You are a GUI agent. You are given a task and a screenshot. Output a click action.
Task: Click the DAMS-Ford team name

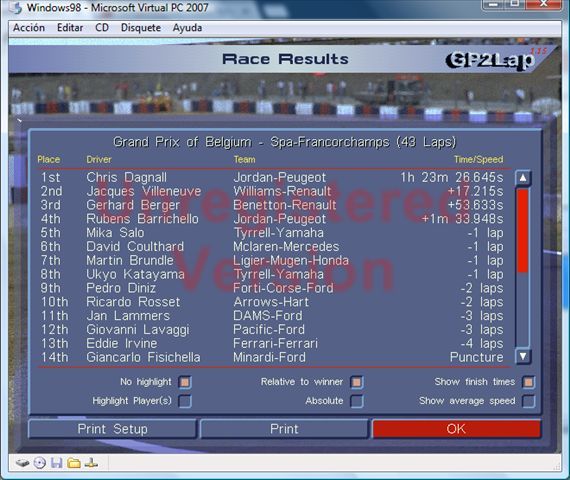click(268, 316)
